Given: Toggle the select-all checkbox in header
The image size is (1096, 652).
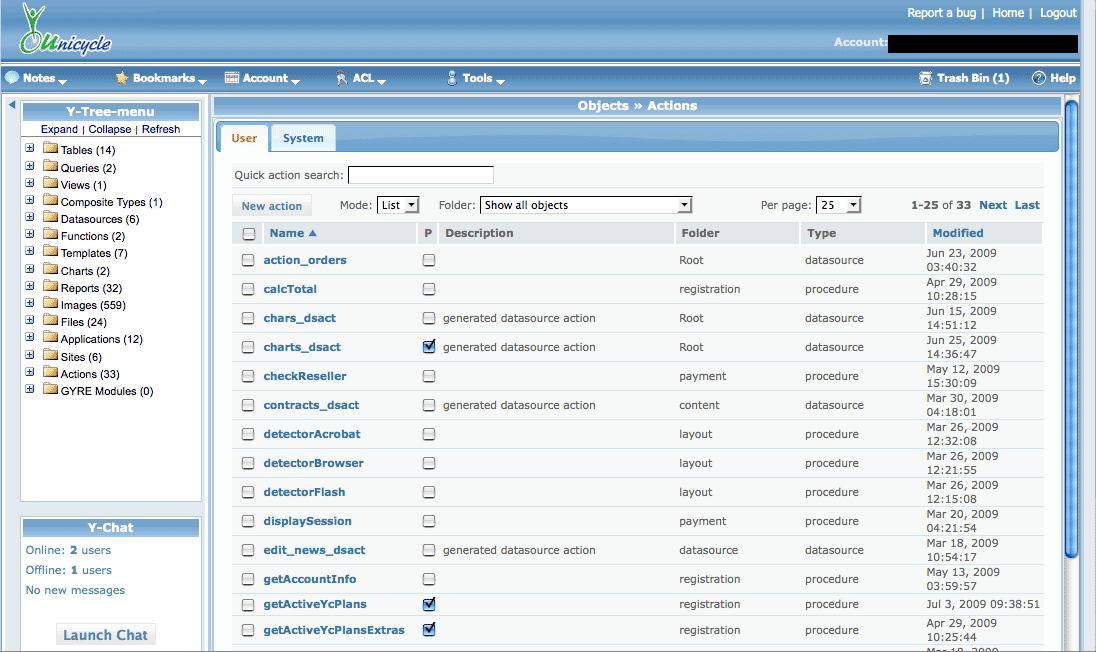Looking at the screenshot, I should (x=248, y=234).
